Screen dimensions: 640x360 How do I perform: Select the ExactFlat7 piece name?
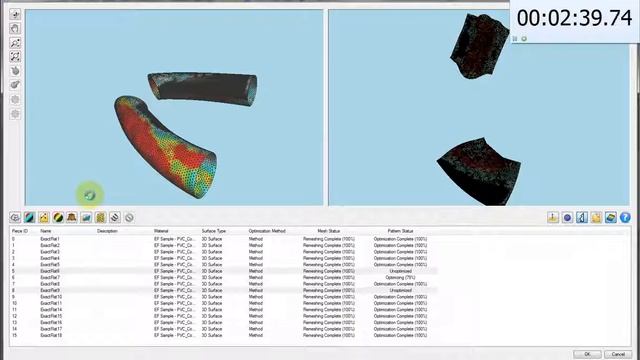pyautogui.click(x=50, y=278)
